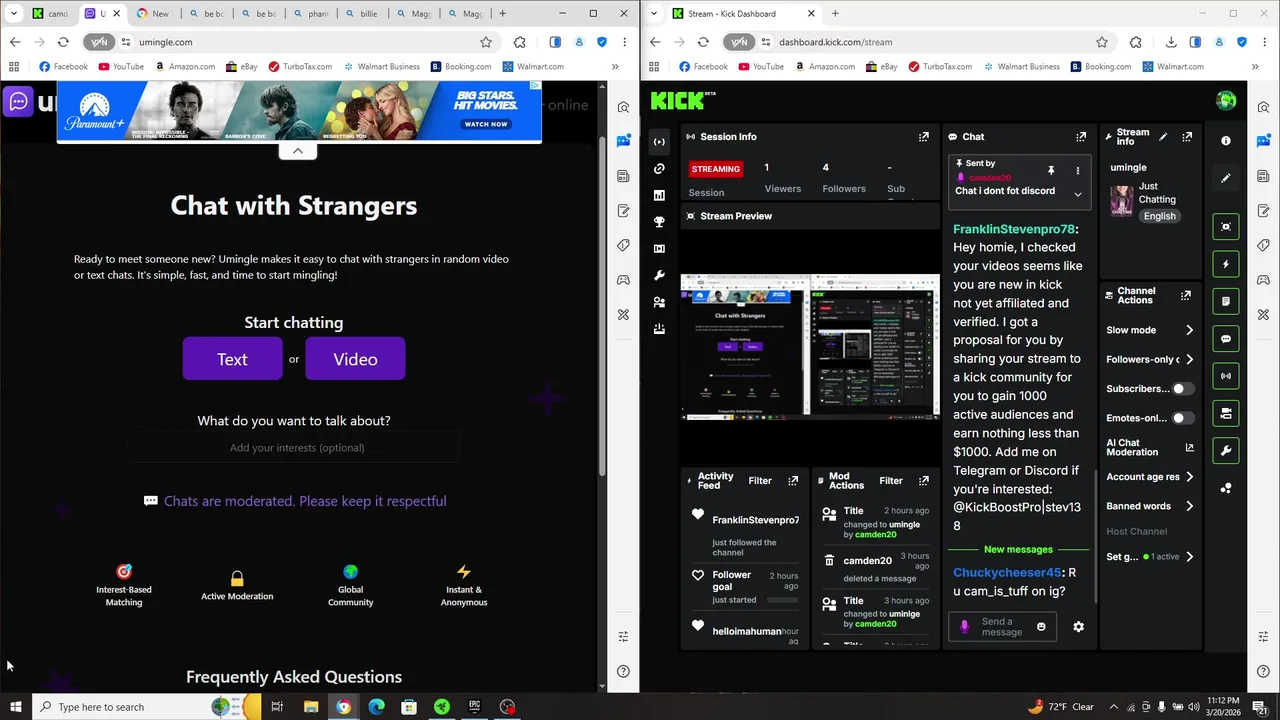Click Add your interests field

294,447
